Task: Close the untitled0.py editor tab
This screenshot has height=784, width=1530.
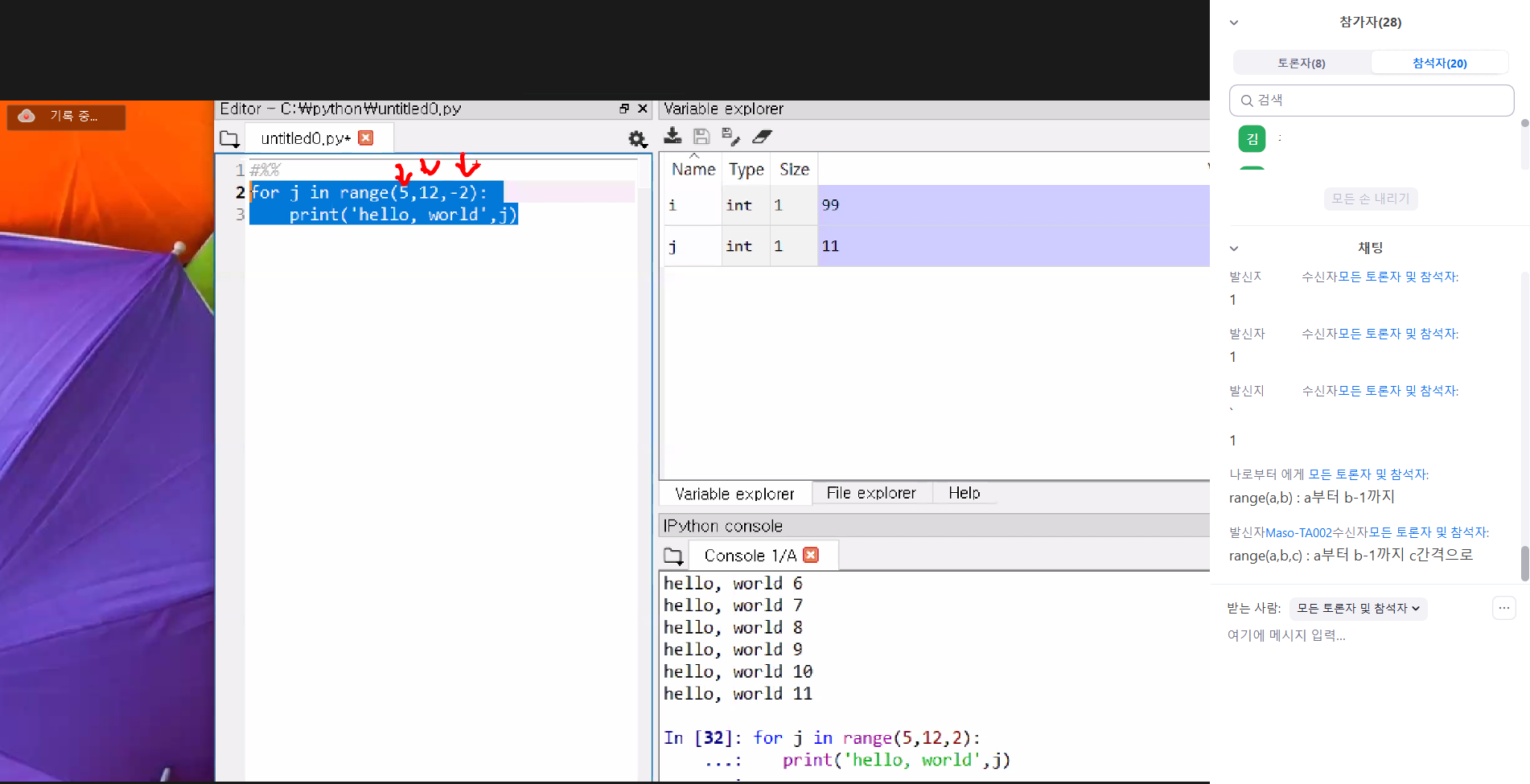Action: click(x=366, y=138)
